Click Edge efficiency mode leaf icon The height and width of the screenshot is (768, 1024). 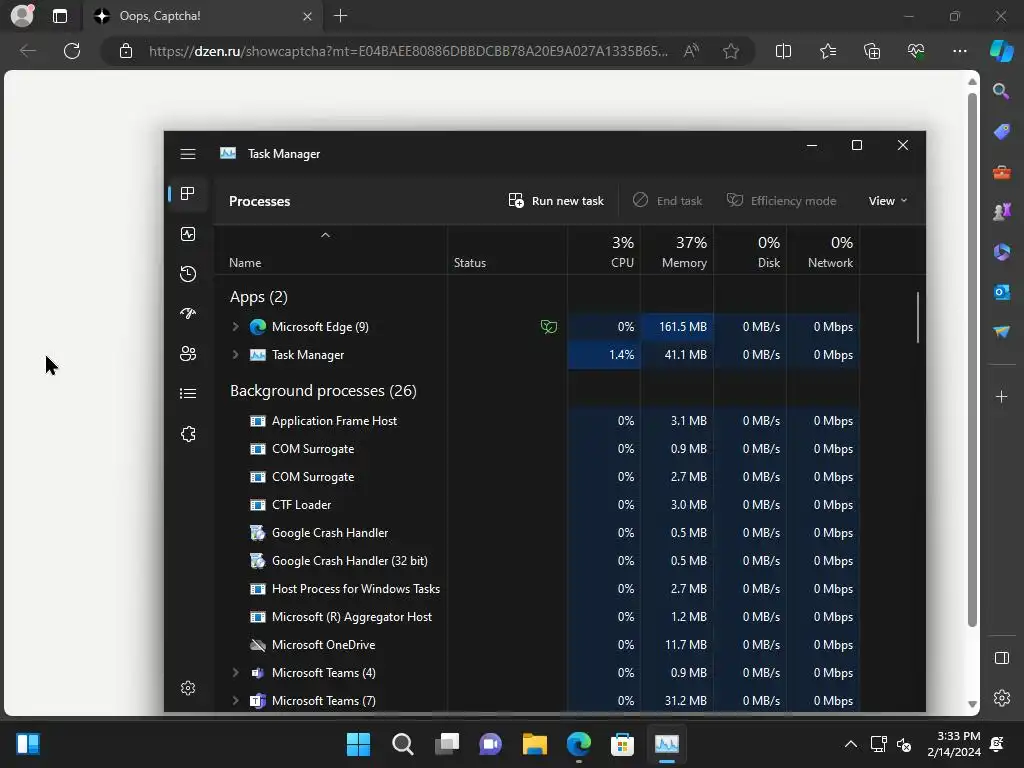click(x=549, y=327)
